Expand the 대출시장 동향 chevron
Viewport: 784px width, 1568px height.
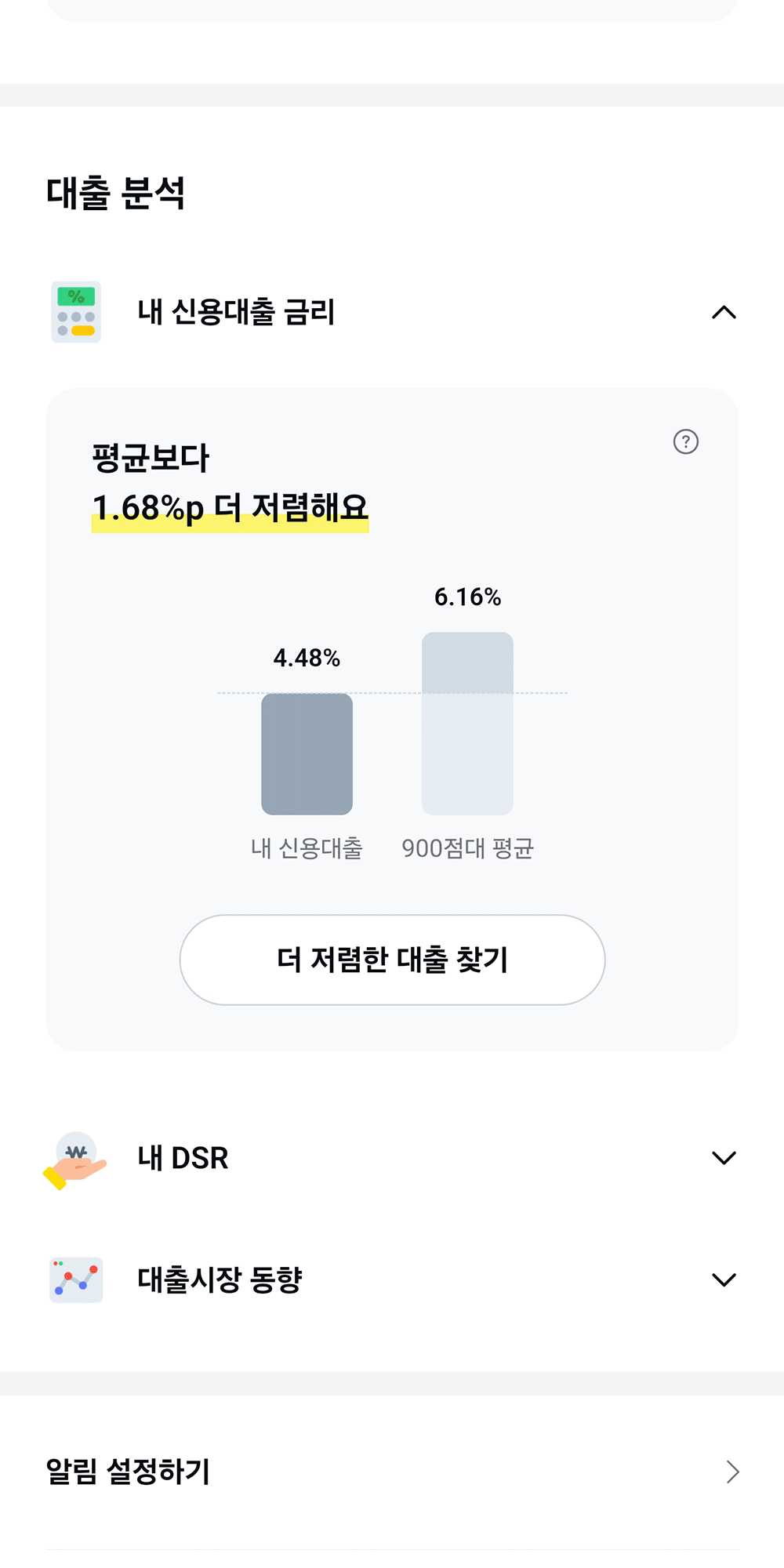[724, 1280]
